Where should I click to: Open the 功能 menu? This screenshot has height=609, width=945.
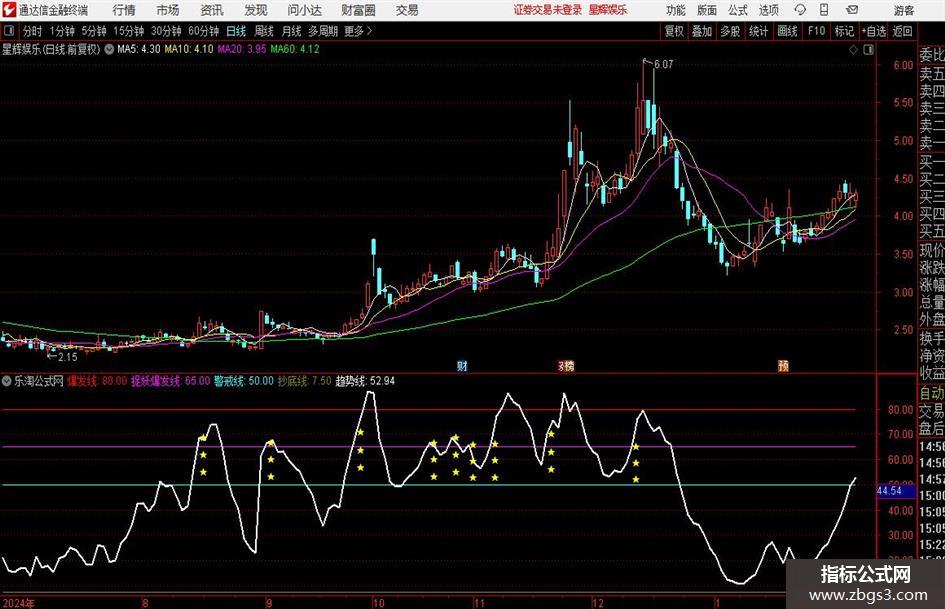pyautogui.click(x=676, y=10)
